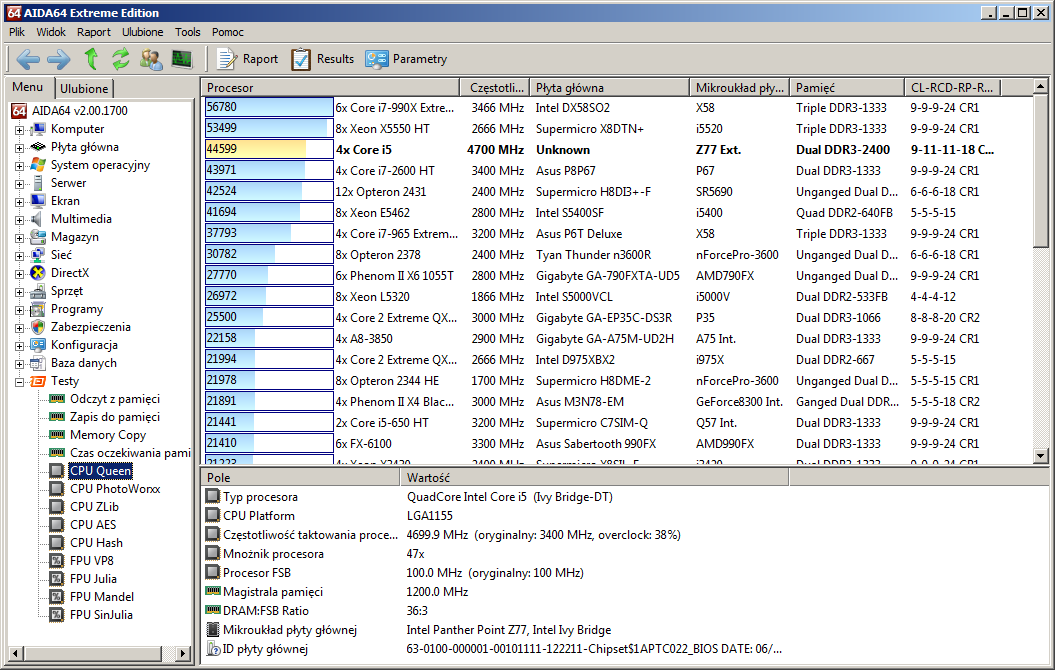Click the results list scroll down arrow
Image resolution: width=1055 pixels, height=670 pixels.
(x=1041, y=455)
